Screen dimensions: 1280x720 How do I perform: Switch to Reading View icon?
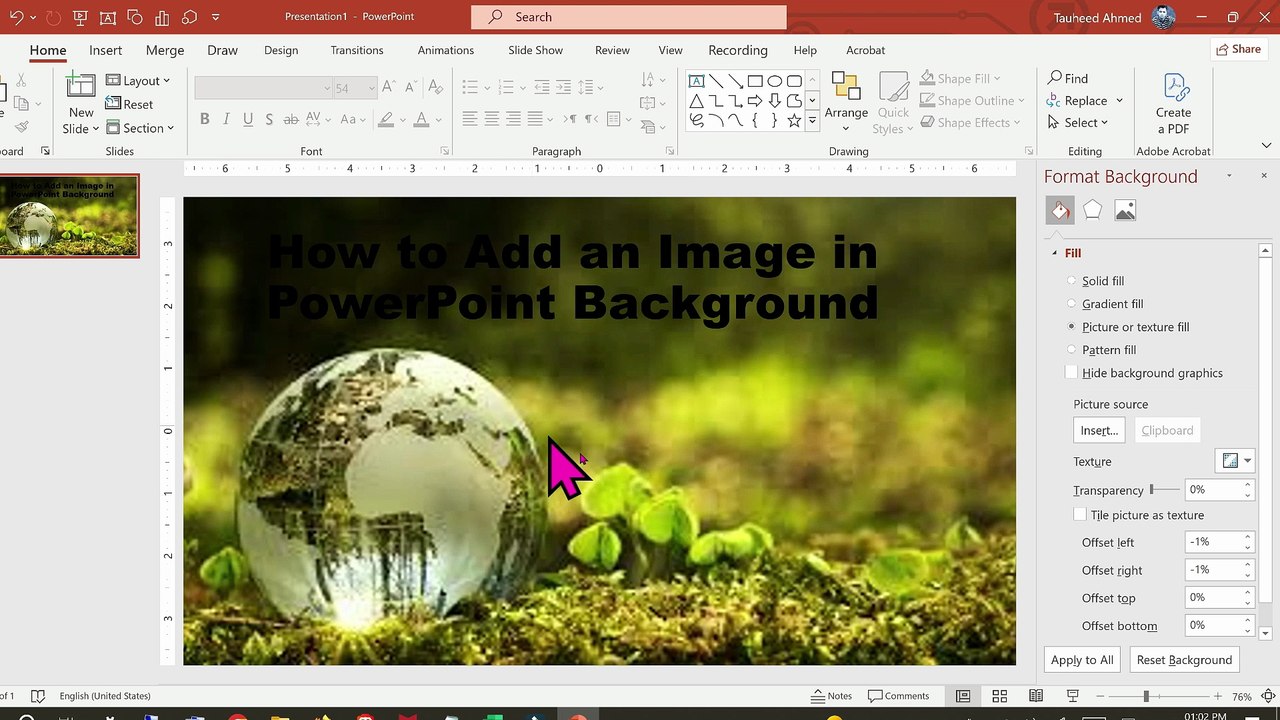(1036, 696)
